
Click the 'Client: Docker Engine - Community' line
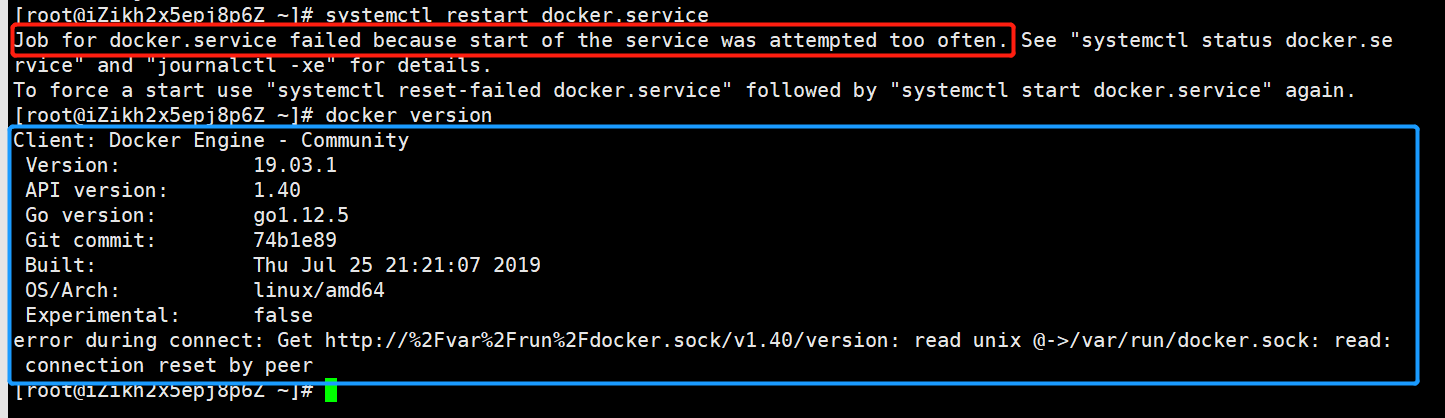coord(211,140)
